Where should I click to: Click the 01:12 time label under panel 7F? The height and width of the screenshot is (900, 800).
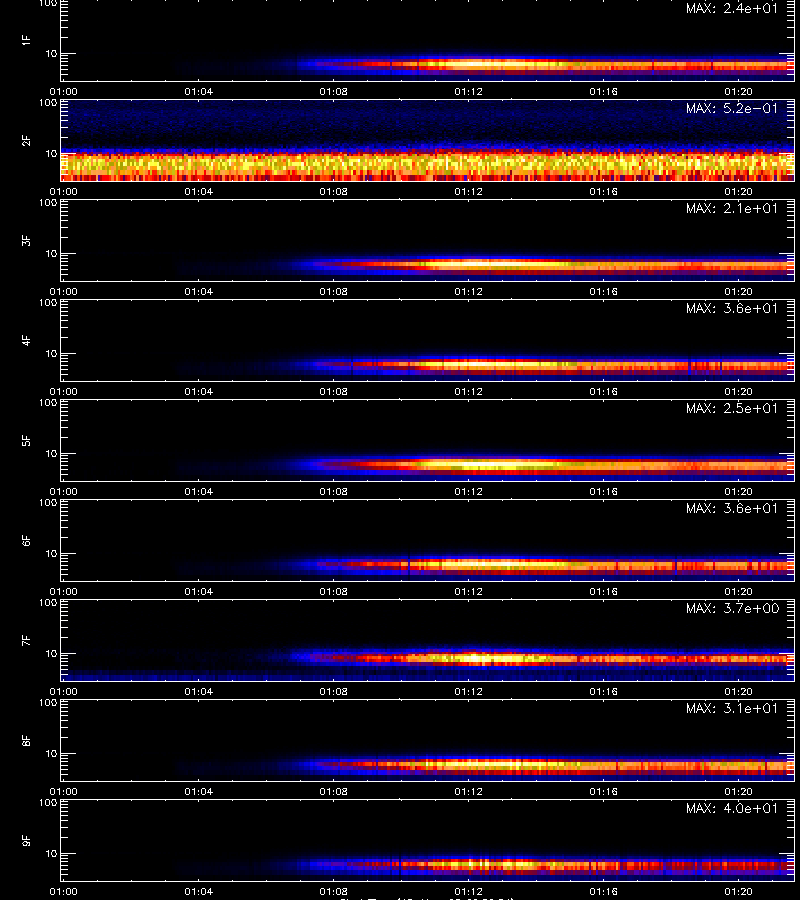pyautogui.click(x=468, y=691)
